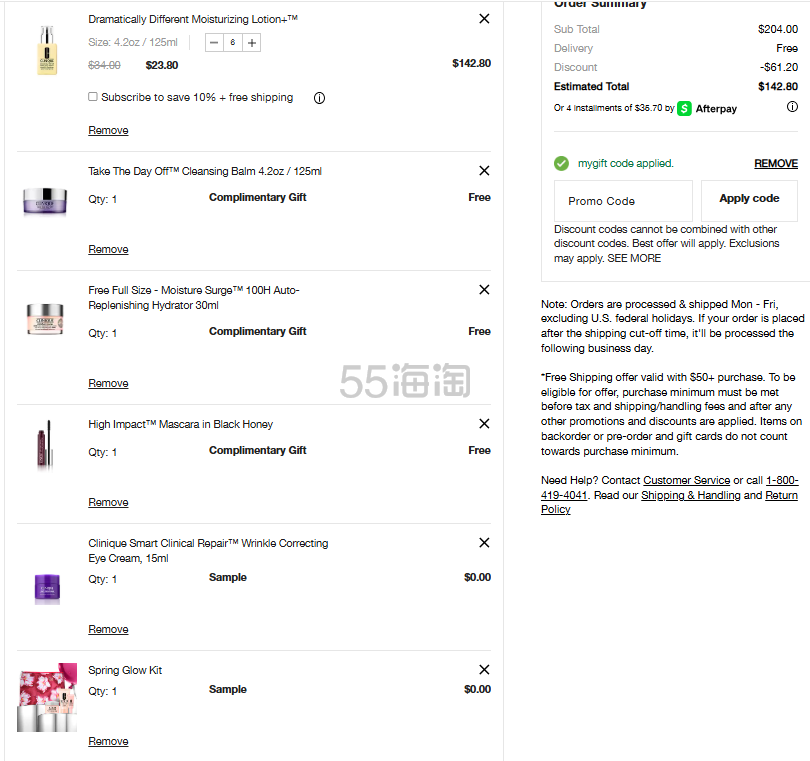Viewport: 810px width, 761px height.
Task: Click Remove link under Spring Glow Kit
Action: [108, 741]
